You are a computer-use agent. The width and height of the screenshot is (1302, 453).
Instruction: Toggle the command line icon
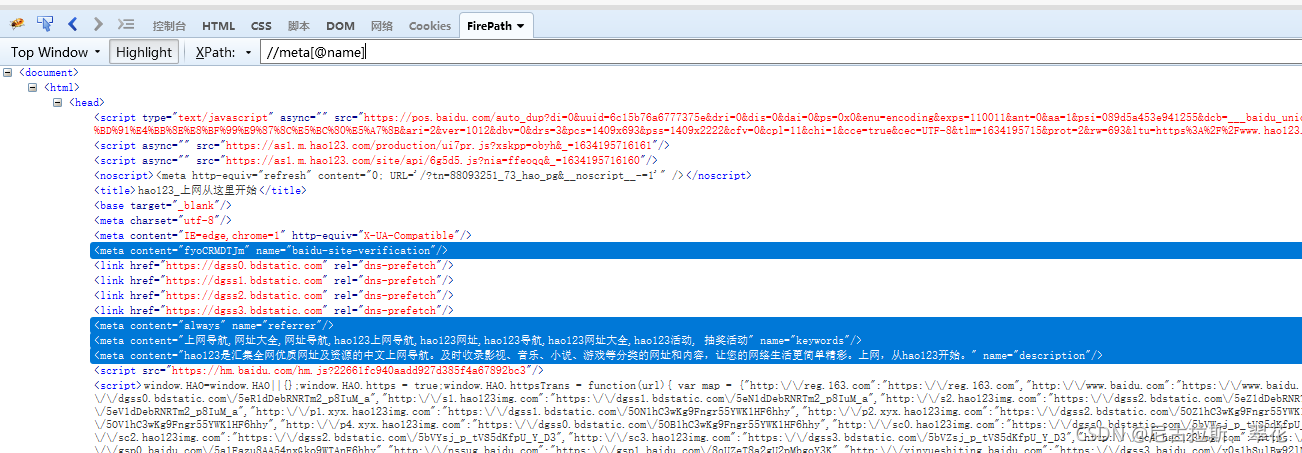(125, 24)
